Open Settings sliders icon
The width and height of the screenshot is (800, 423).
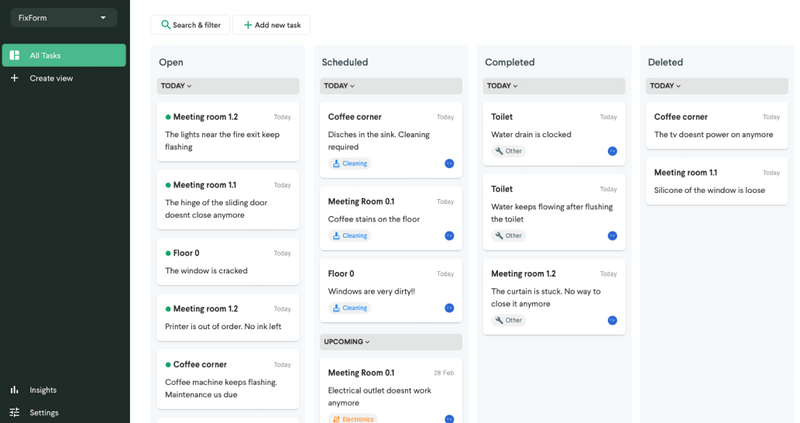click(x=14, y=412)
